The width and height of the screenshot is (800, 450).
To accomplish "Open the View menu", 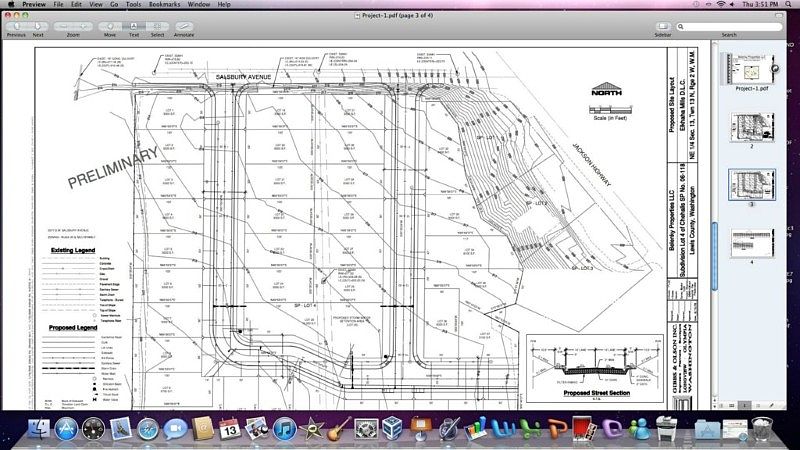I will click(x=96, y=4).
